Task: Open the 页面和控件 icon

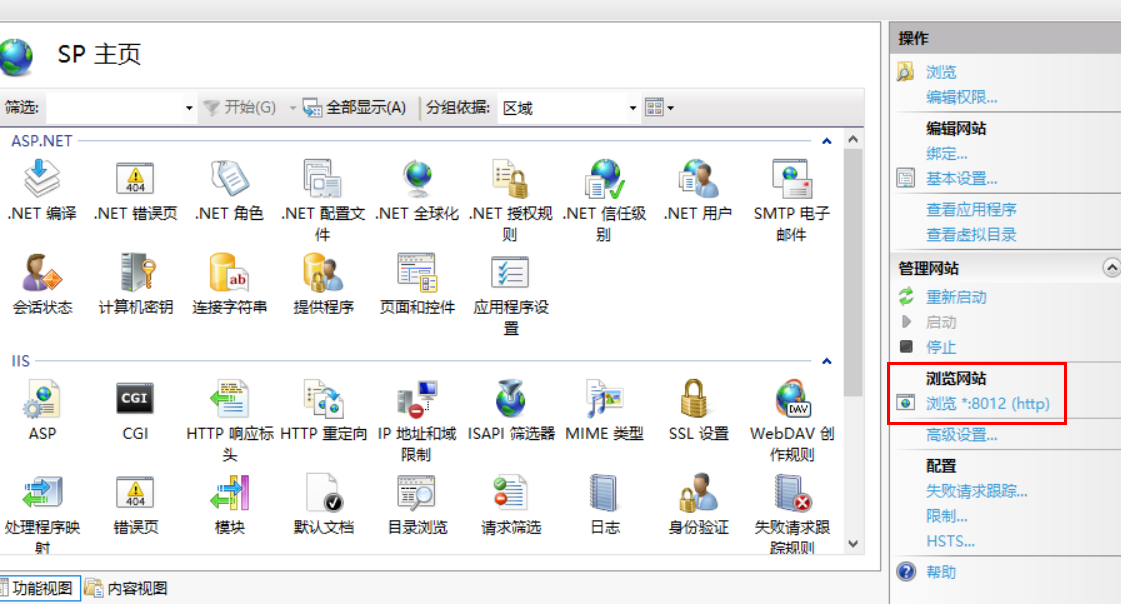Action: [417, 272]
